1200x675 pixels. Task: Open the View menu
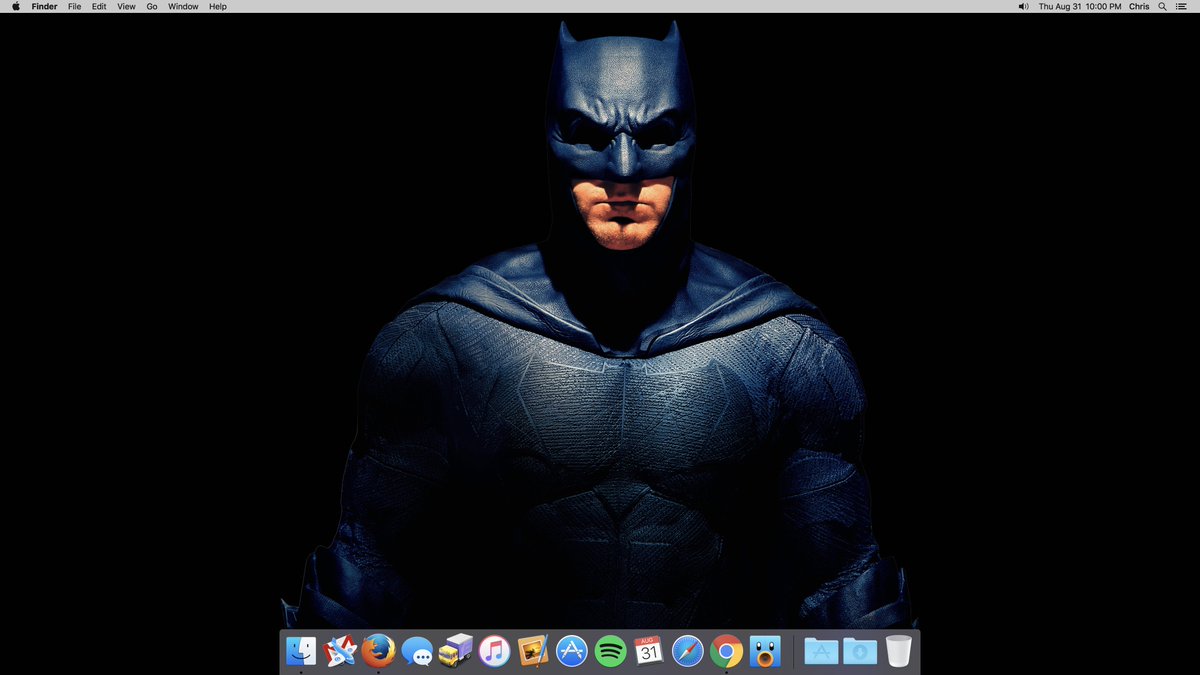pos(126,6)
